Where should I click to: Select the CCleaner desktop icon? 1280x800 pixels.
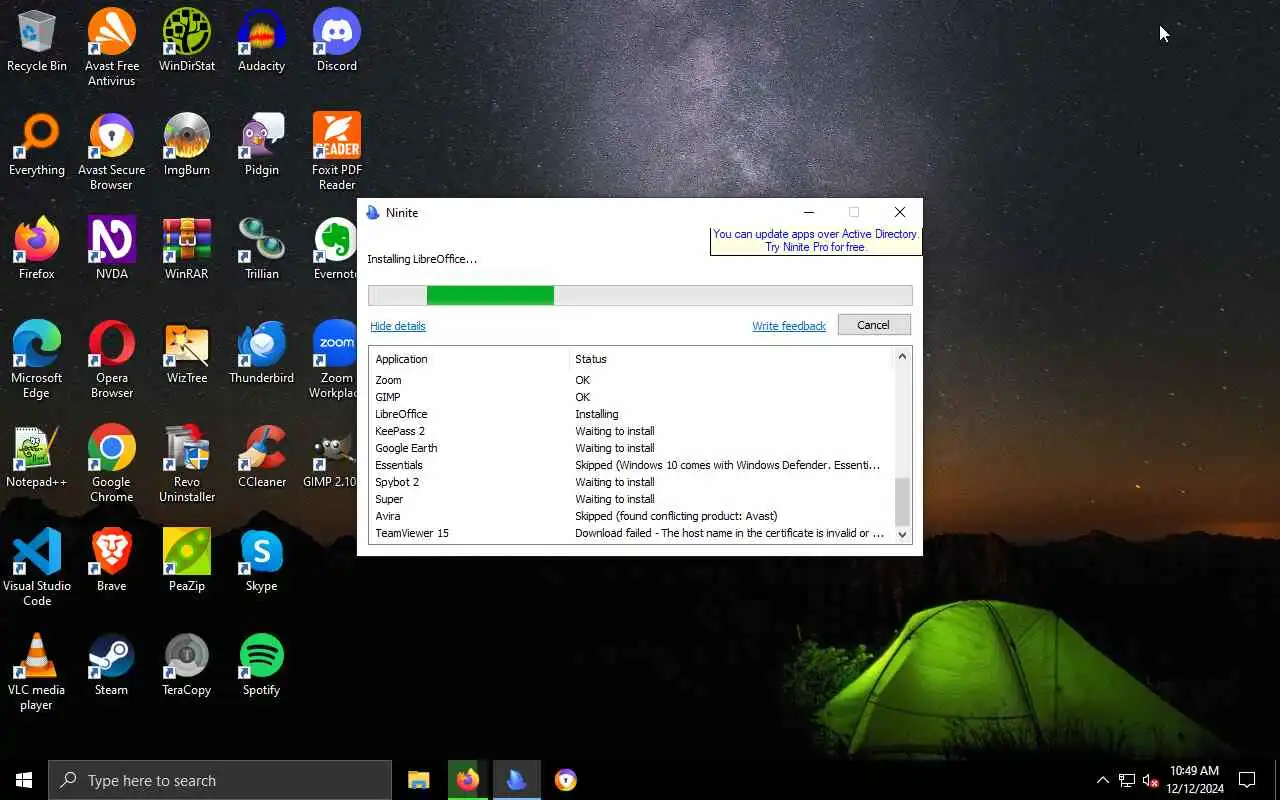(x=261, y=458)
